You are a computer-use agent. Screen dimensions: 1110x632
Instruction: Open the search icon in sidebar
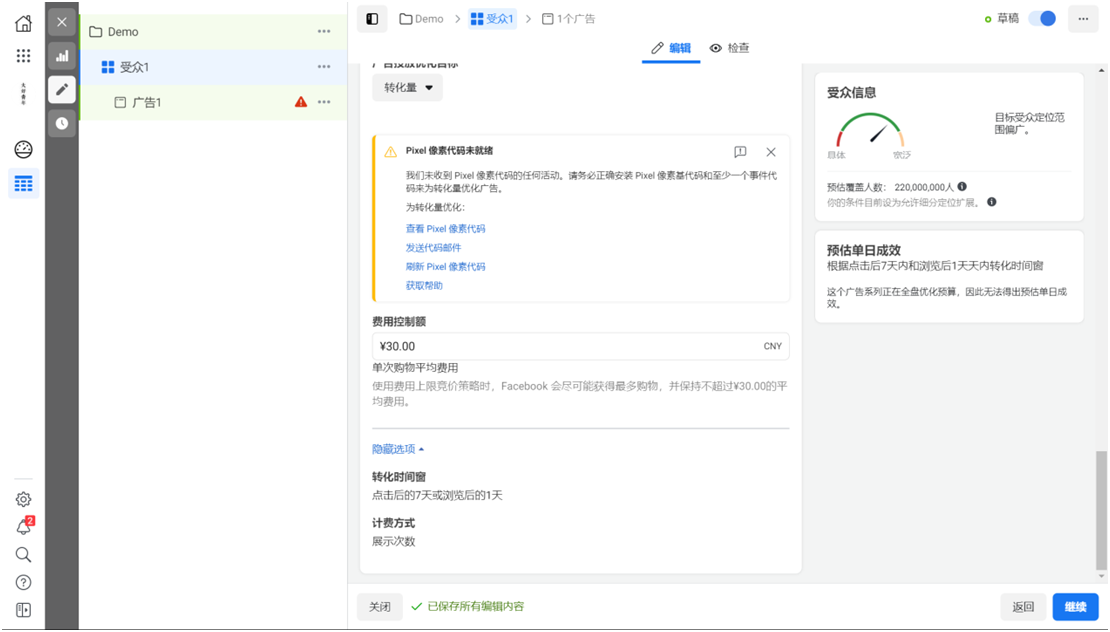pyautogui.click(x=23, y=554)
